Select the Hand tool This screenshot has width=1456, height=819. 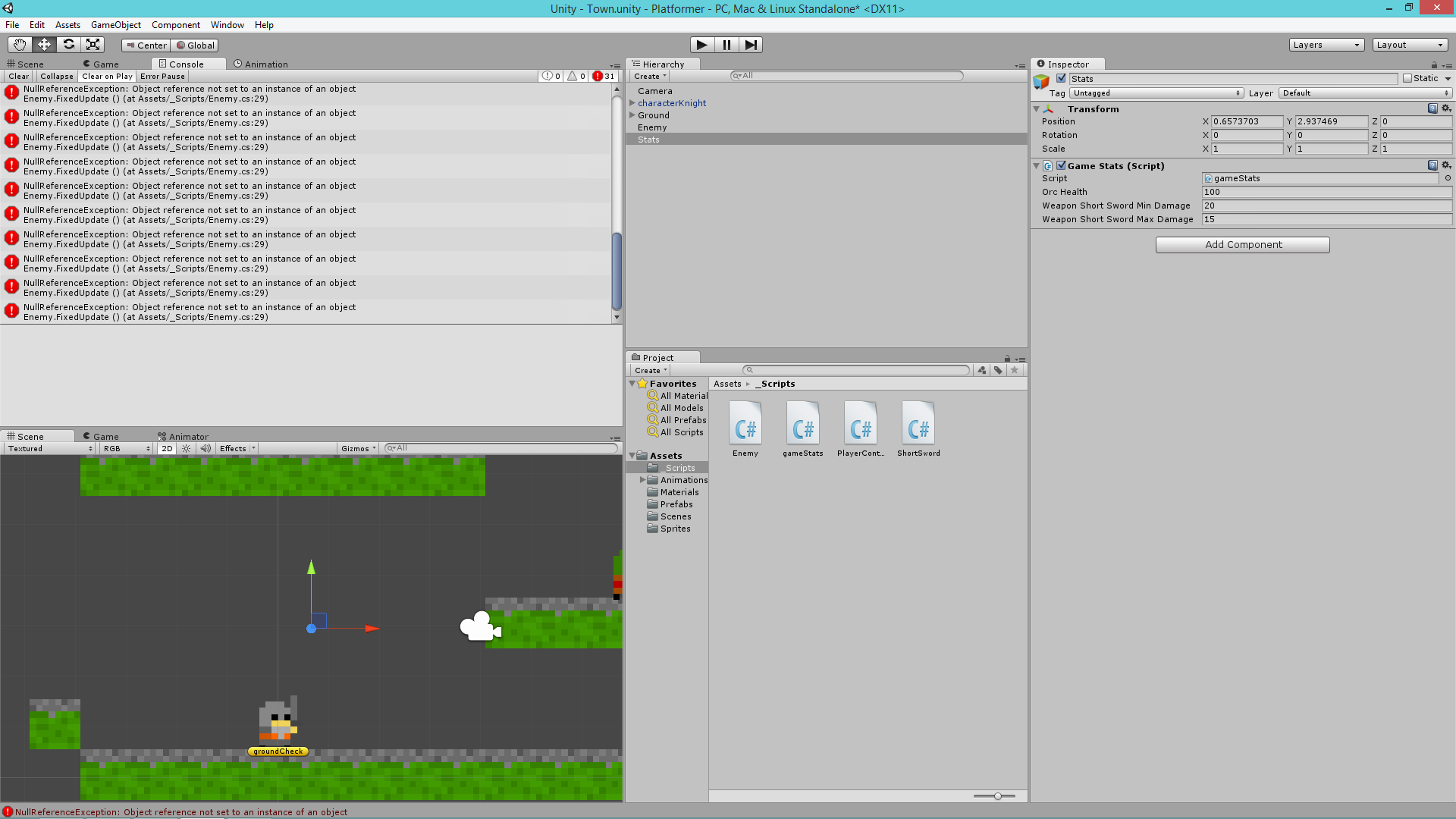pos(20,45)
